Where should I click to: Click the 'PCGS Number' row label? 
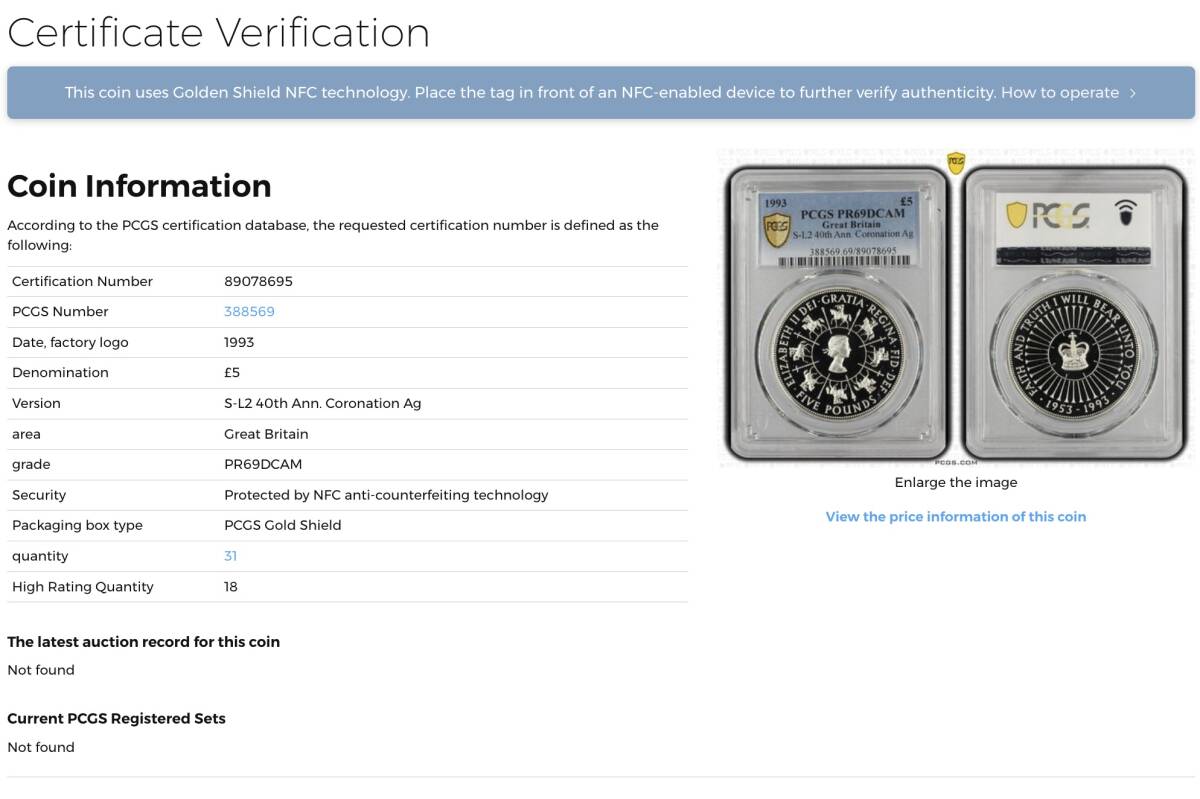(60, 312)
